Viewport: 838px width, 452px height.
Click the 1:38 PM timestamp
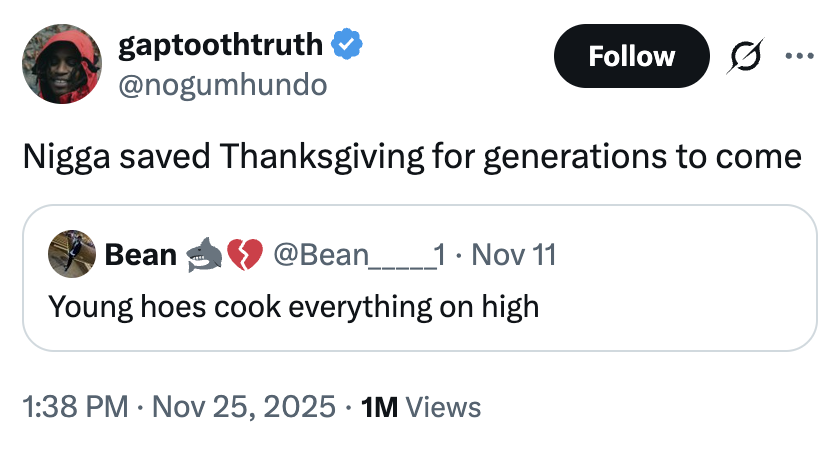pyautogui.click(x=75, y=407)
